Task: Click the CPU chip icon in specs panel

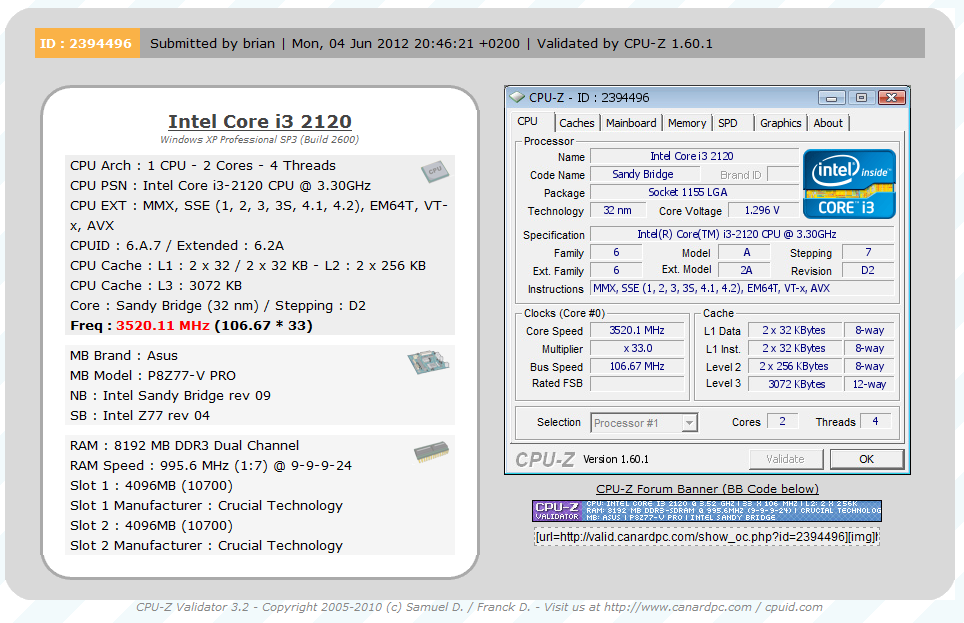Action: [x=435, y=172]
